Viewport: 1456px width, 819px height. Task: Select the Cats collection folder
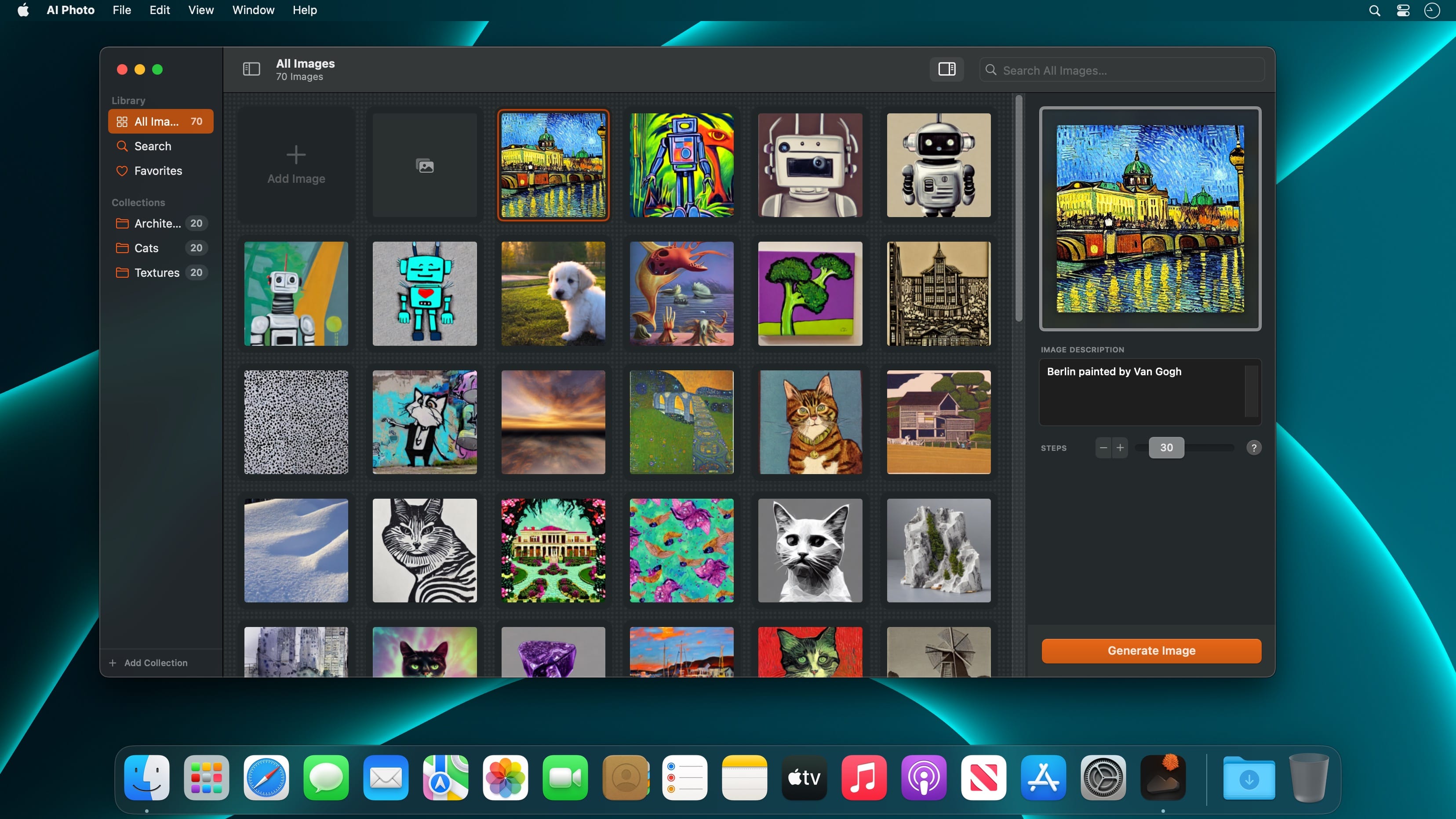point(146,248)
